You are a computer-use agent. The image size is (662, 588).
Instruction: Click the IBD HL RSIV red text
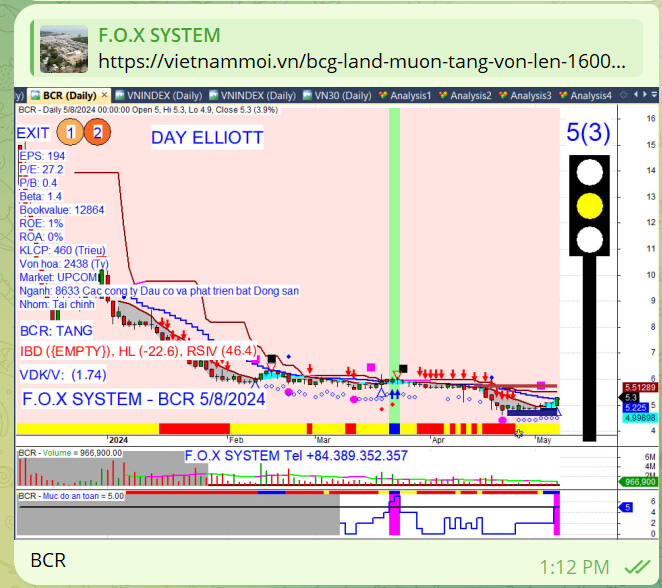138,351
